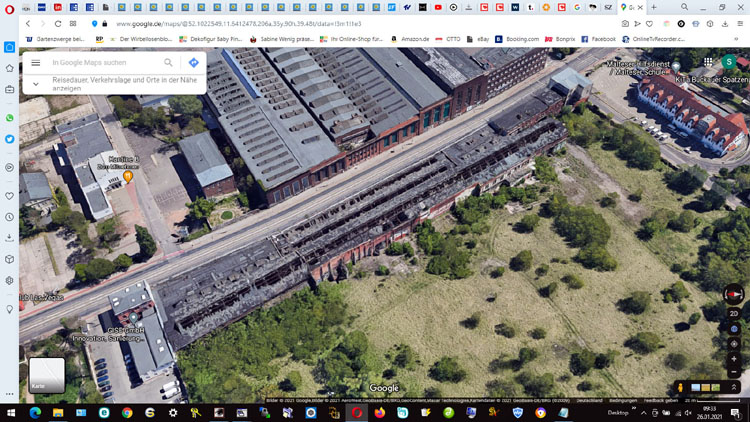Open the Google apps grid
Image resolution: width=750 pixels, height=422 pixels.
tap(708, 62)
